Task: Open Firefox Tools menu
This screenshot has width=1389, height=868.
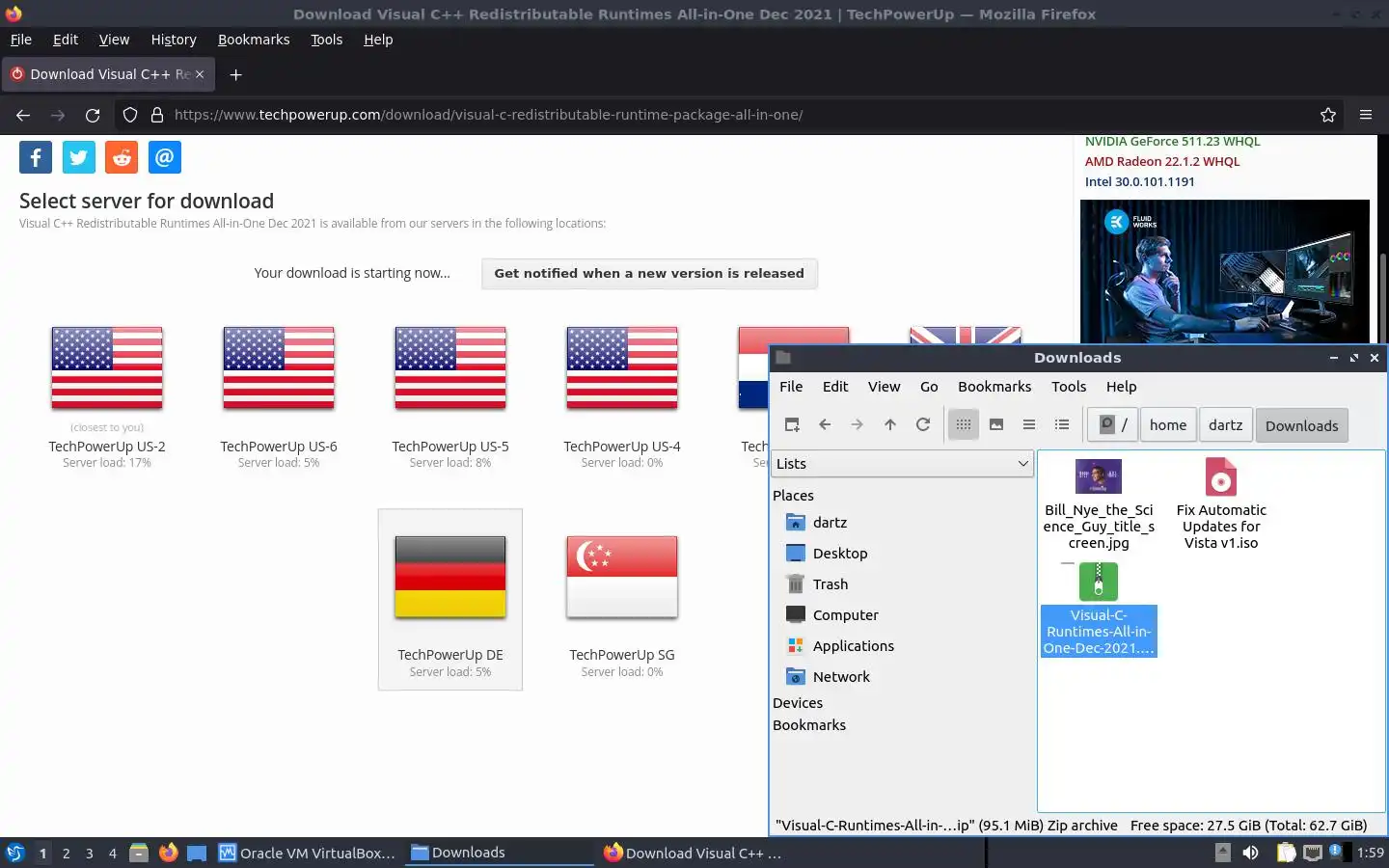Action: point(327,40)
